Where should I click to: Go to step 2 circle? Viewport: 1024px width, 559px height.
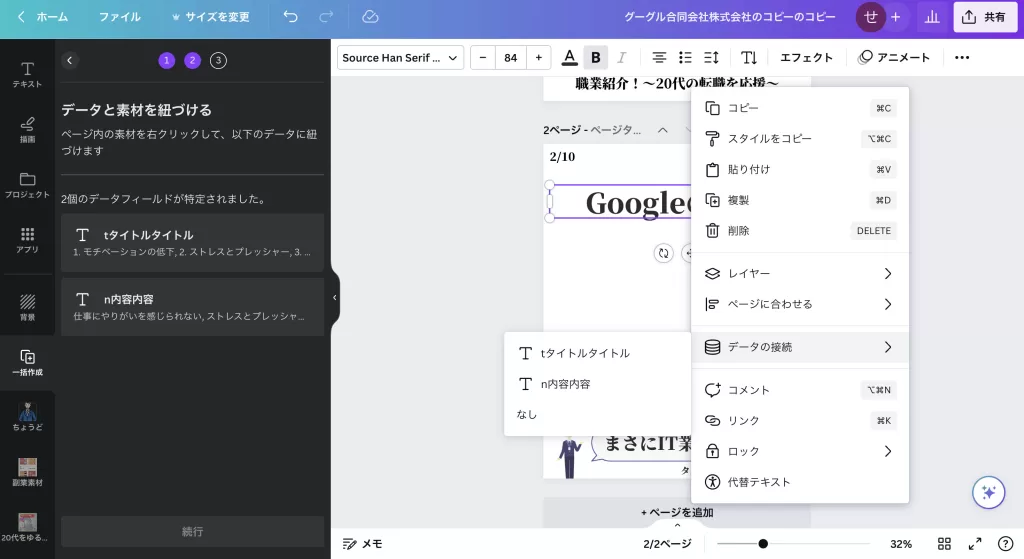pos(192,60)
